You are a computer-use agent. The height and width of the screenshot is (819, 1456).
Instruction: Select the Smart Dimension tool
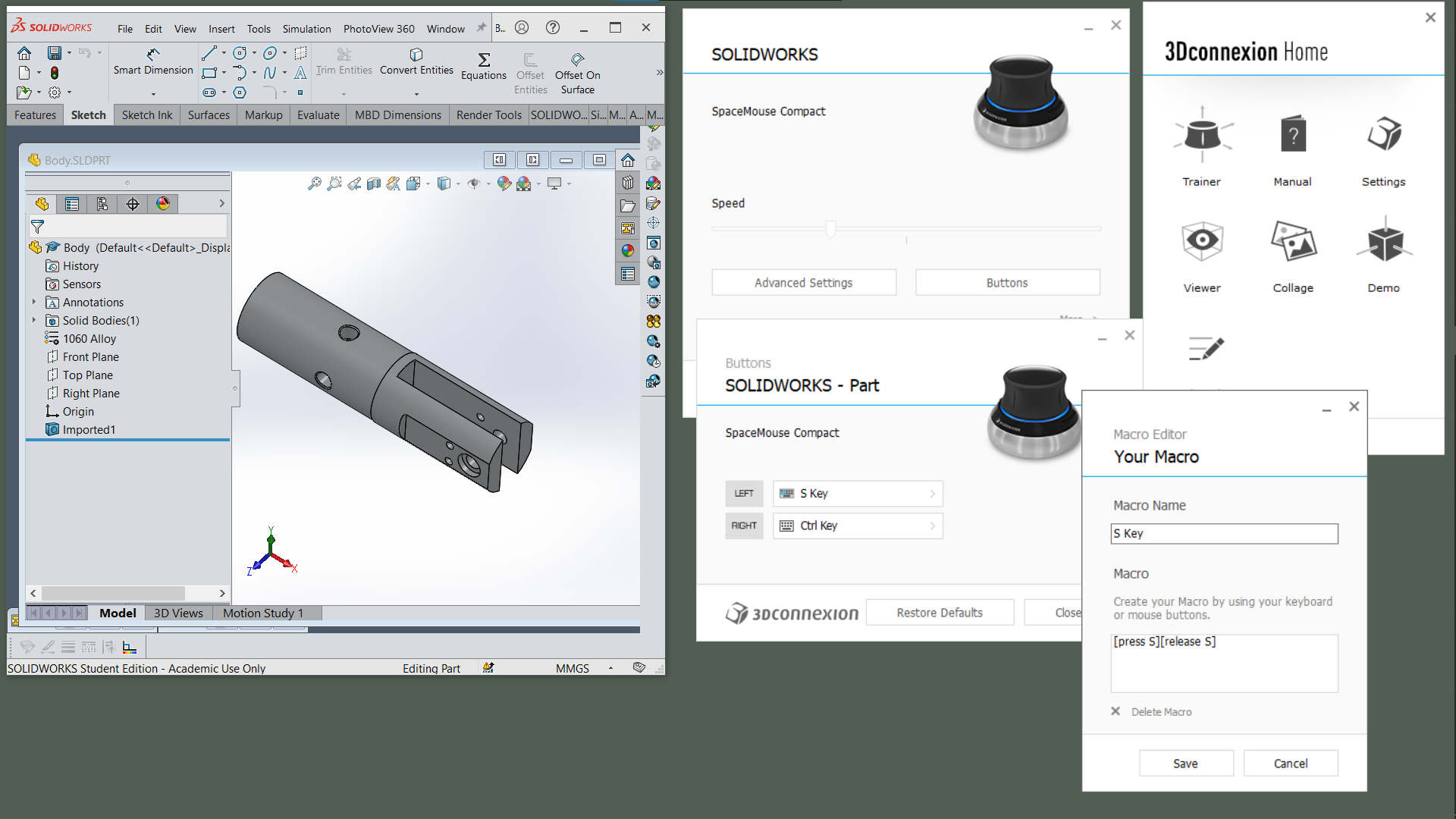click(x=153, y=62)
